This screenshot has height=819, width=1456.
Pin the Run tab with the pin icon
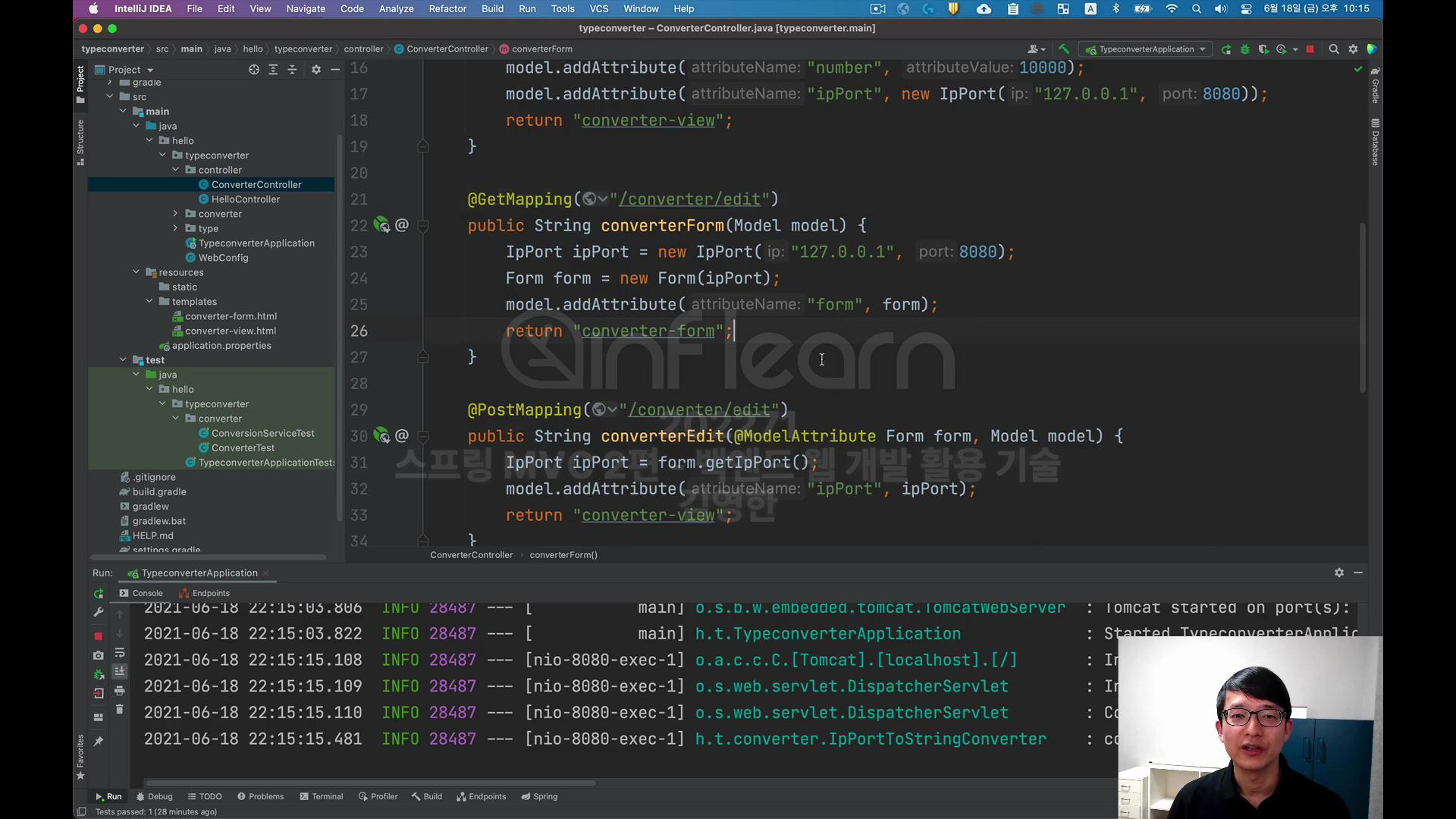pos(99,742)
